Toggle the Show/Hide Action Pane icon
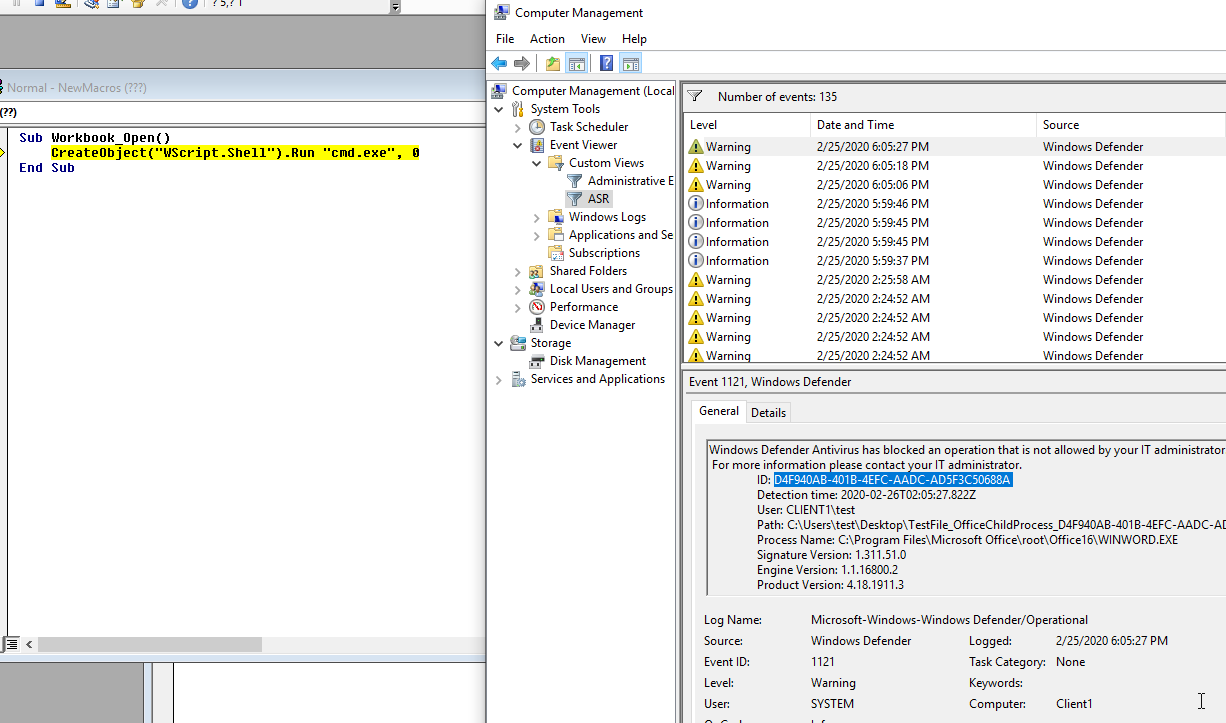This screenshot has width=1226, height=723. pyautogui.click(x=630, y=64)
